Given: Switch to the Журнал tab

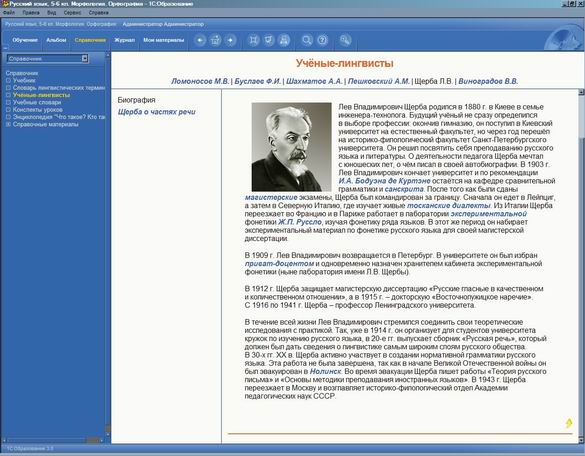Looking at the screenshot, I should [124, 40].
